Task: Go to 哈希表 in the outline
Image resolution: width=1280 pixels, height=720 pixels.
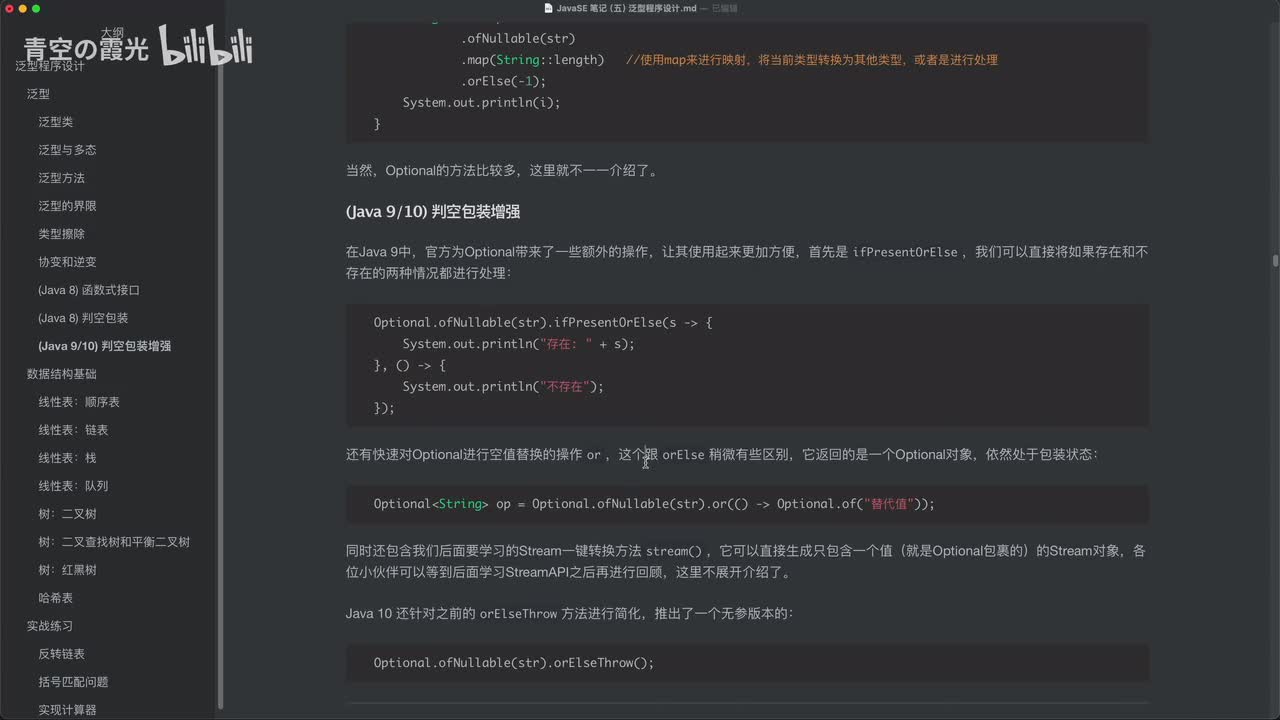Action: 56,598
